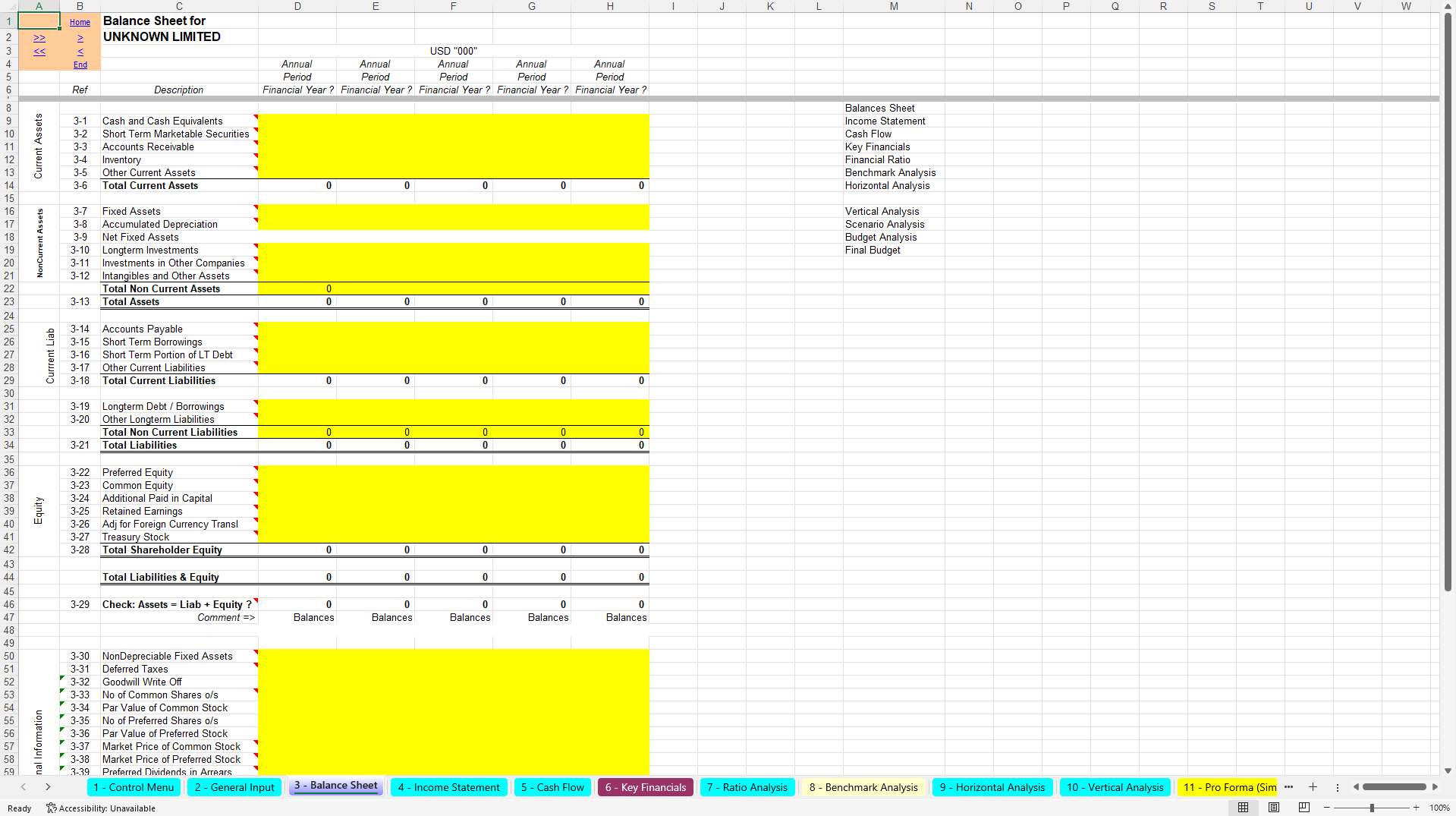The image size is (1456, 816).
Task: Click the End hyperlink
Action: coord(80,65)
